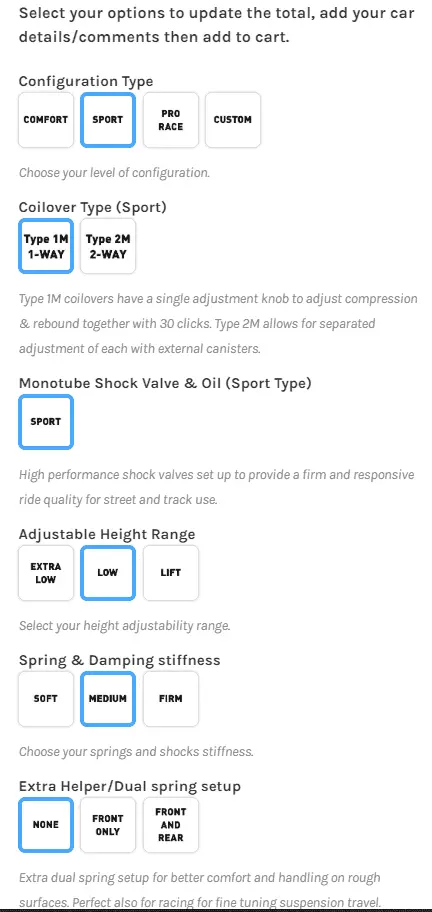The width and height of the screenshot is (432, 912).
Task: Click the Coilover Type (Sport) label
Action: tap(93, 207)
